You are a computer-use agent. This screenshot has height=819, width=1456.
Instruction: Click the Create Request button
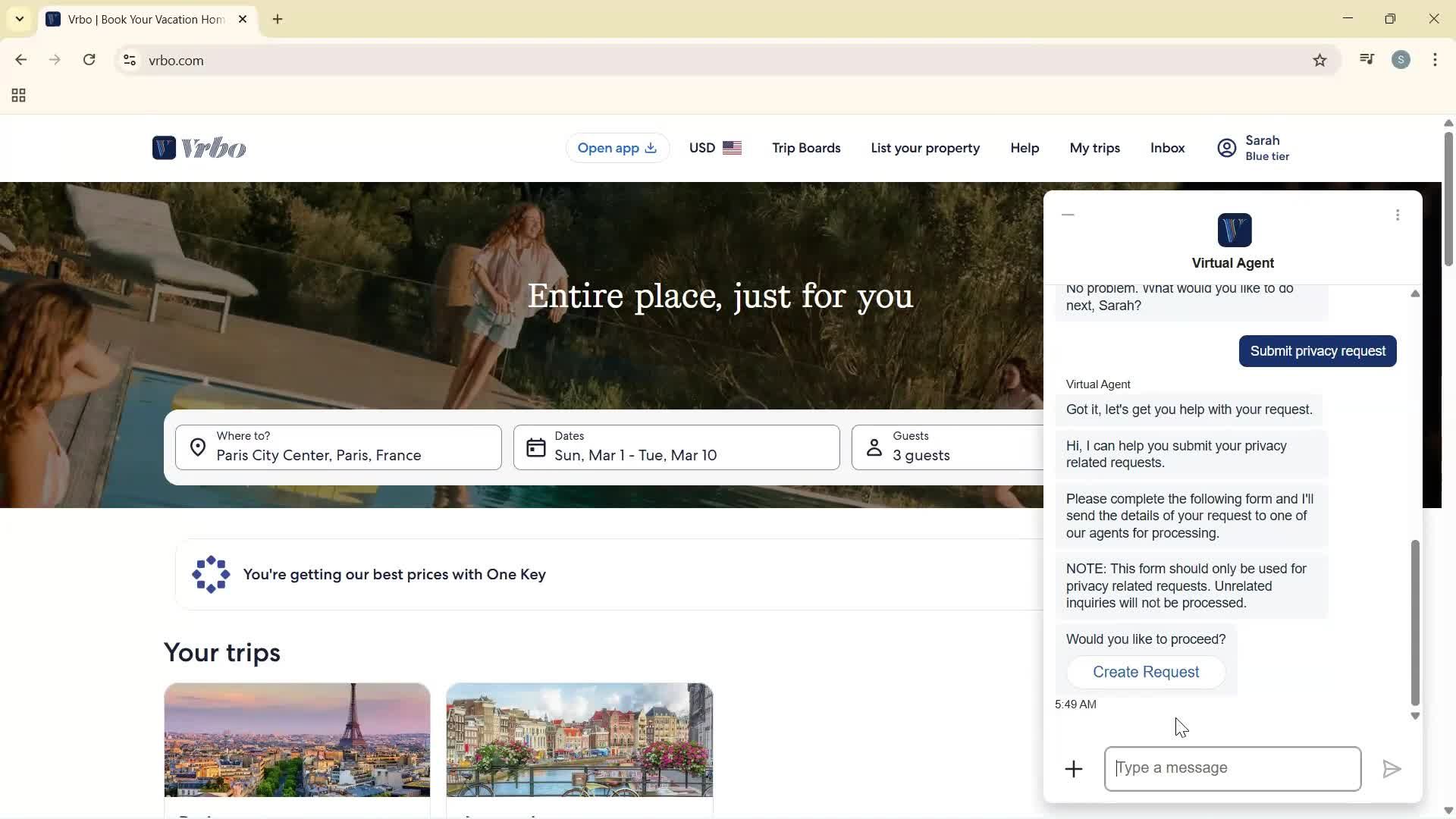[x=1145, y=673]
